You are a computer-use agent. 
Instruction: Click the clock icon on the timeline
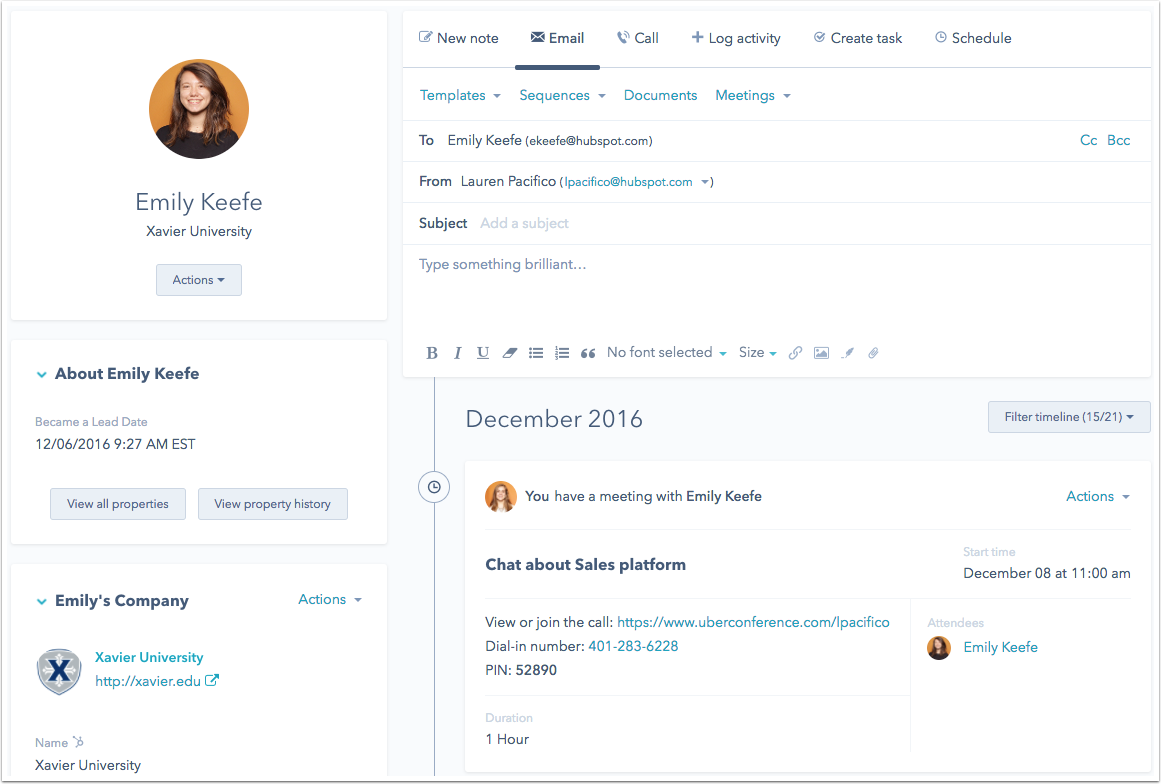point(434,487)
